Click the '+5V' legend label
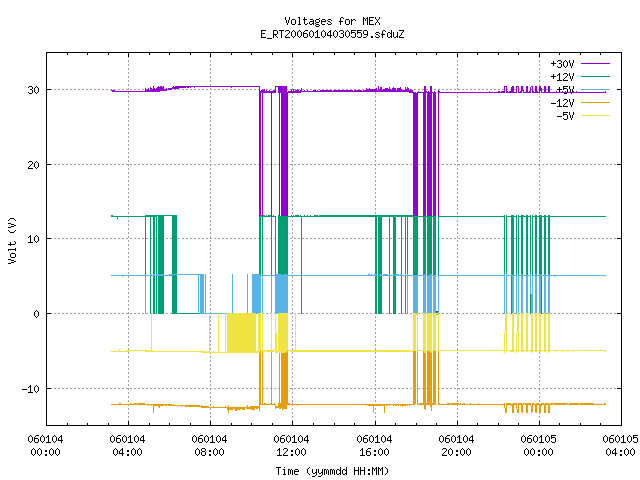Viewport: 640px width, 480px height. pos(565,90)
